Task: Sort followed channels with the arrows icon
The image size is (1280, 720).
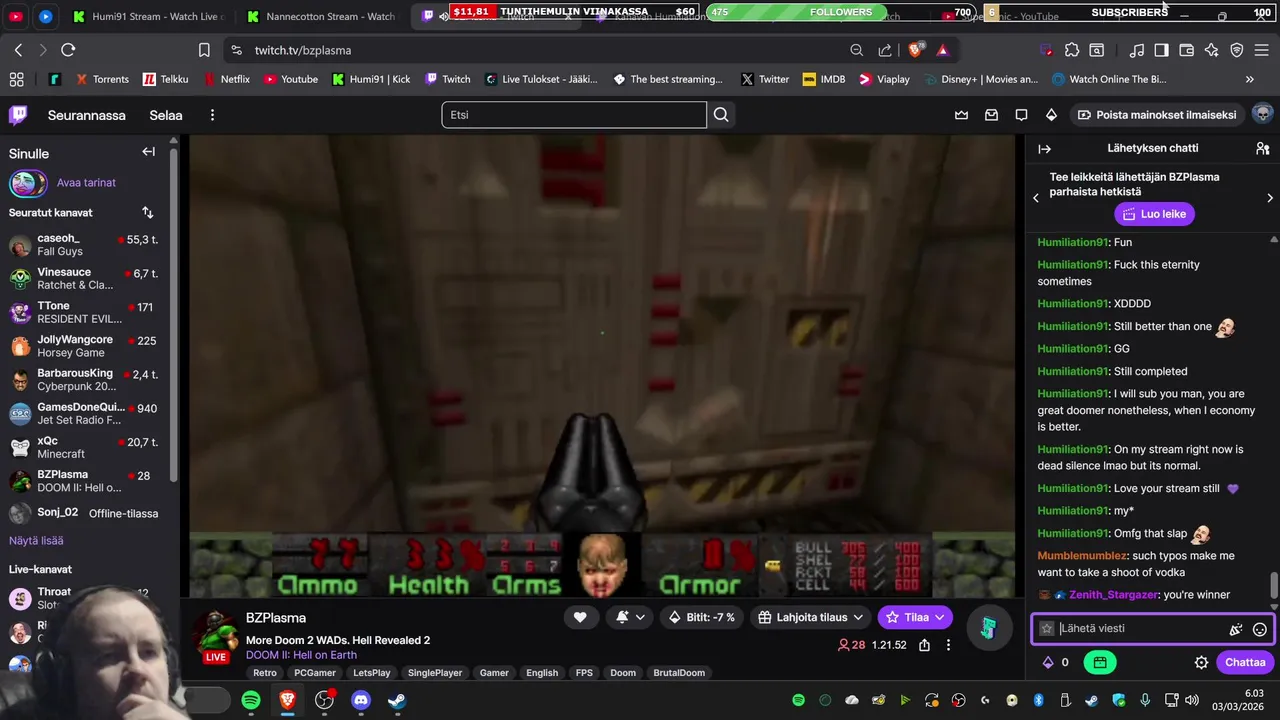Action: [x=148, y=213]
